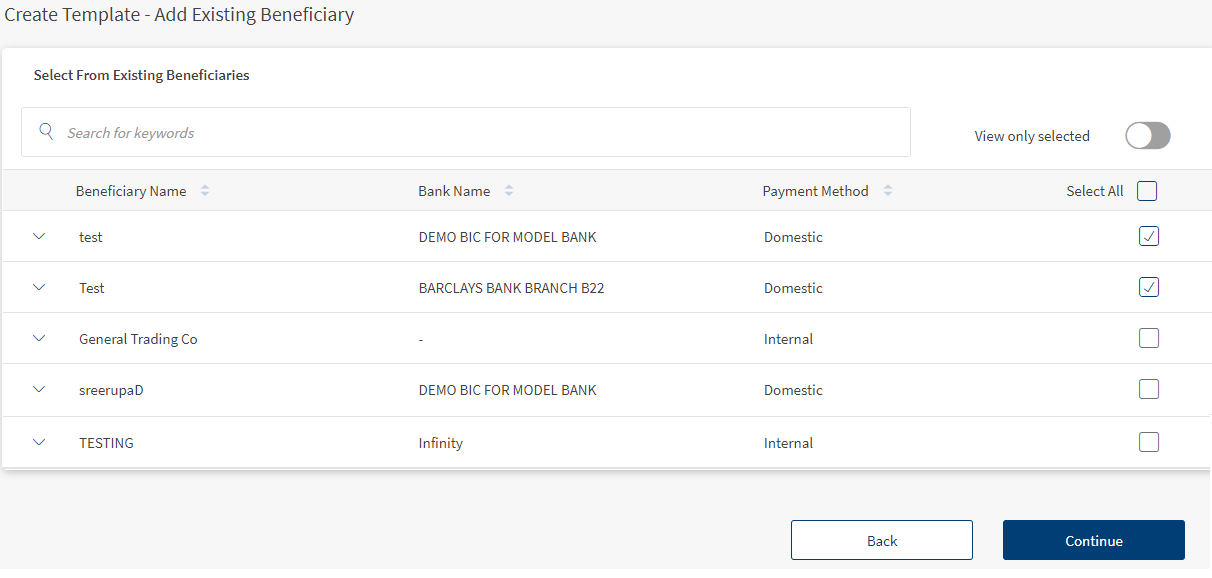Click the search magnifier icon
The height and width of the screenshot is (578, 1212).
46,132
